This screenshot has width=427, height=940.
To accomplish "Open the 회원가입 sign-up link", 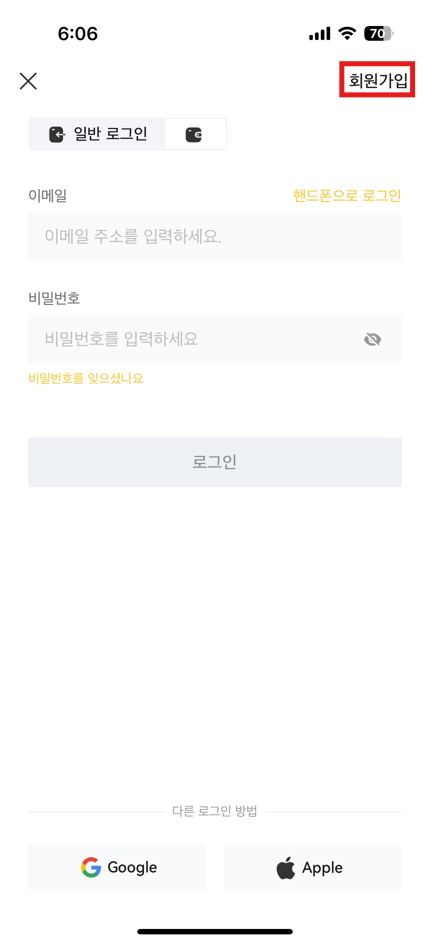I will pos(378,80).
